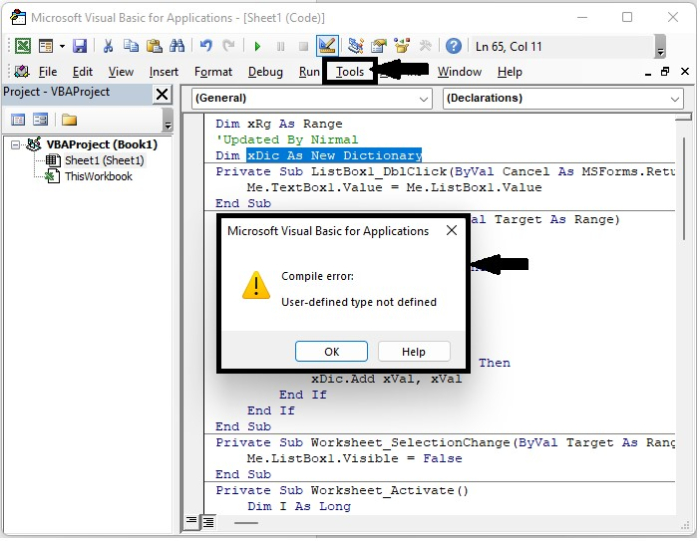Image resolution: width=700 pixels, height=541 pixels.
Task: Click the Project pane toolbar overflow arrow
Action: pos(168,121)
